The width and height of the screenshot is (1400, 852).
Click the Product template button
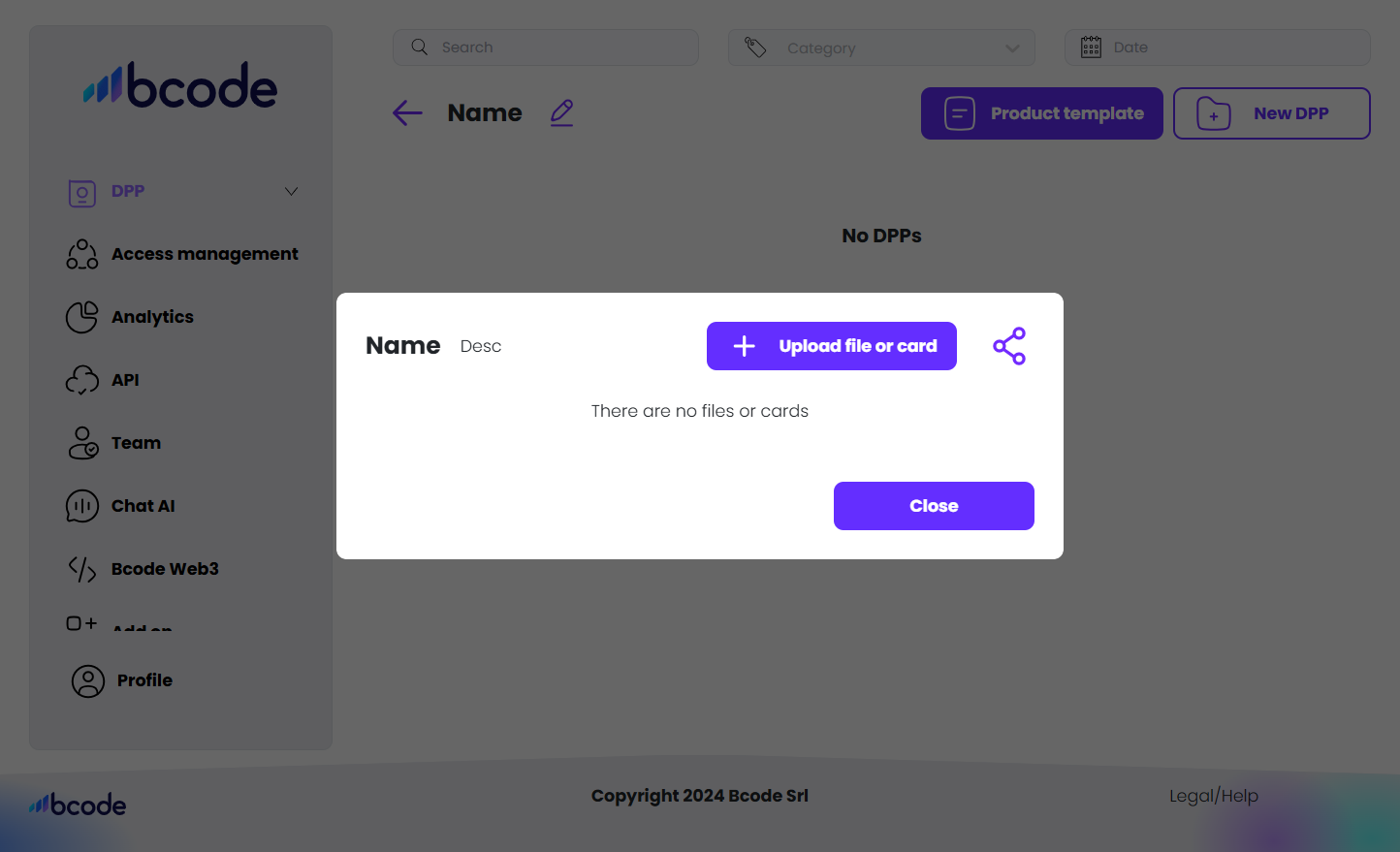pyautogui.click(x=1041, y=113)
